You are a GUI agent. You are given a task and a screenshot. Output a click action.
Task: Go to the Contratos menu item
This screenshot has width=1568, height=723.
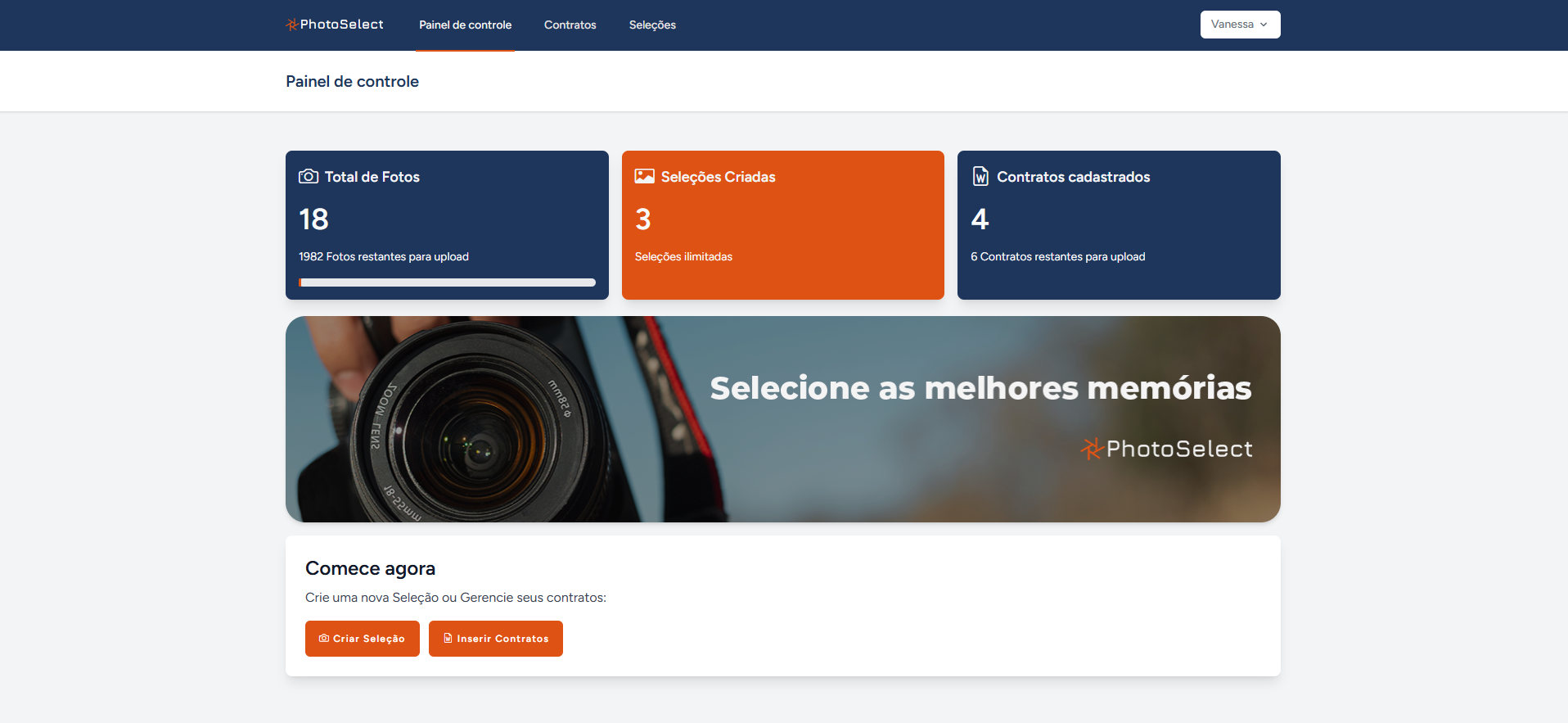[570, 25]
